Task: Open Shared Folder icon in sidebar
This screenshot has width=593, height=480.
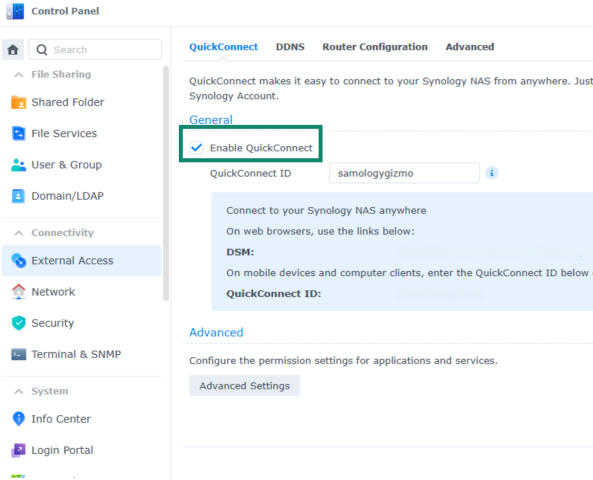Action: coord(18,102)
